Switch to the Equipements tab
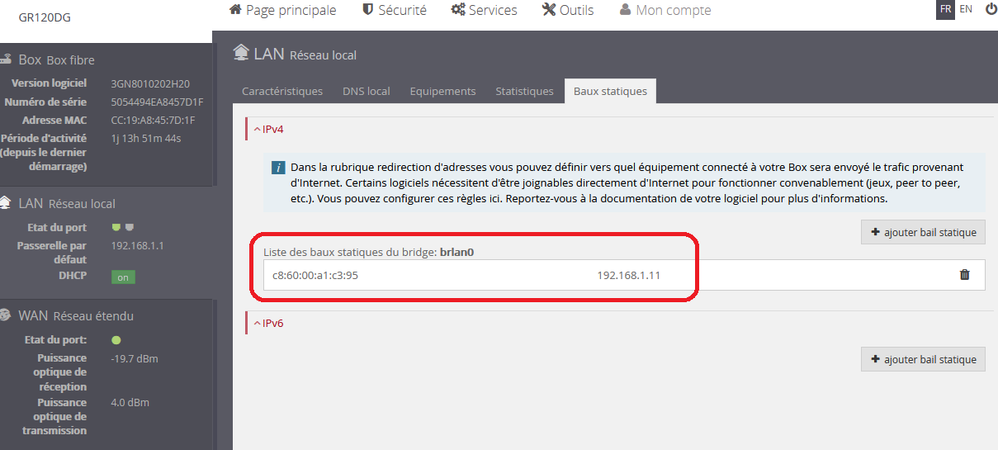This screenshot has height=450, width=998. pyautogui.click(x=442, y=91)
